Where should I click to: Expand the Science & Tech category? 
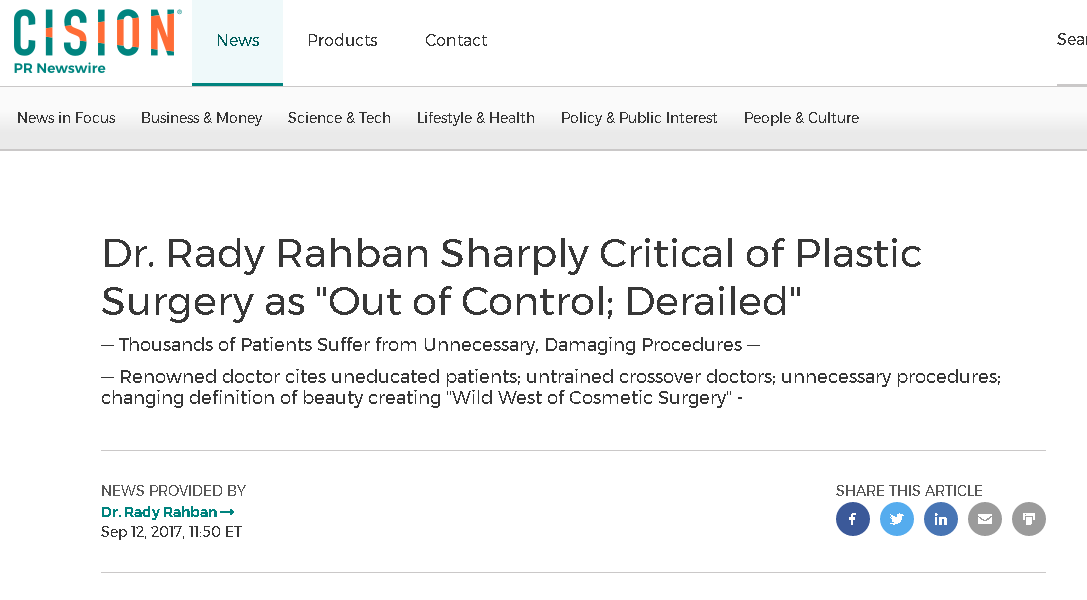(339, 118)
